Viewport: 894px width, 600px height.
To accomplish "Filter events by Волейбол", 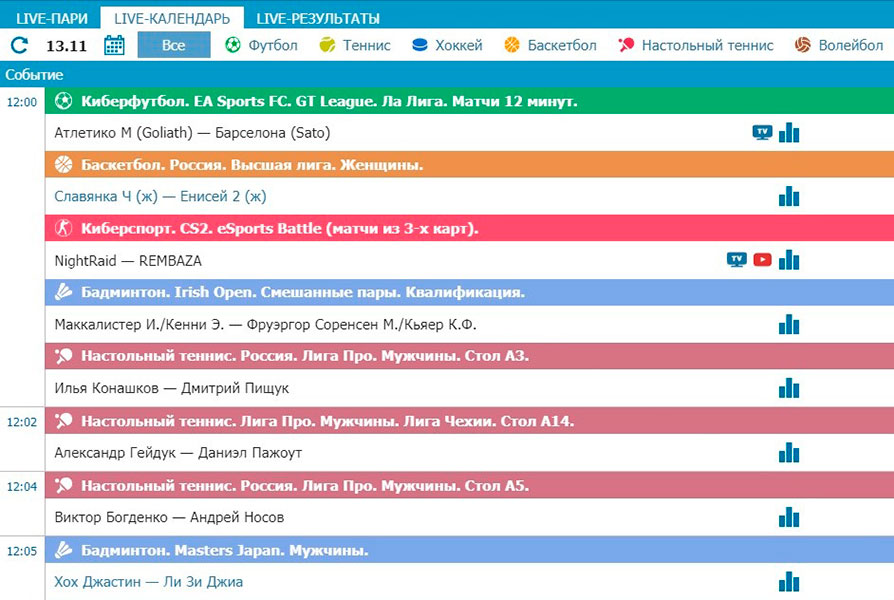I will [x=839, y=45].
